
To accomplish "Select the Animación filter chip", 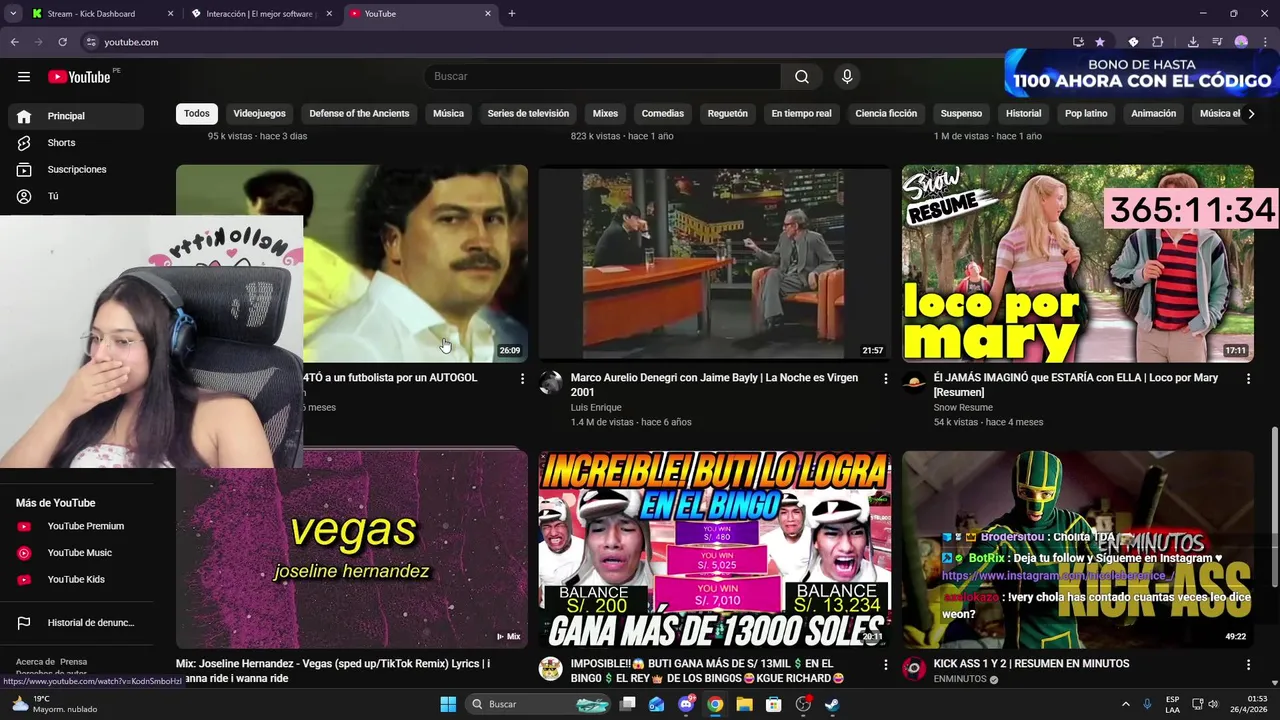I will 1153,114.
